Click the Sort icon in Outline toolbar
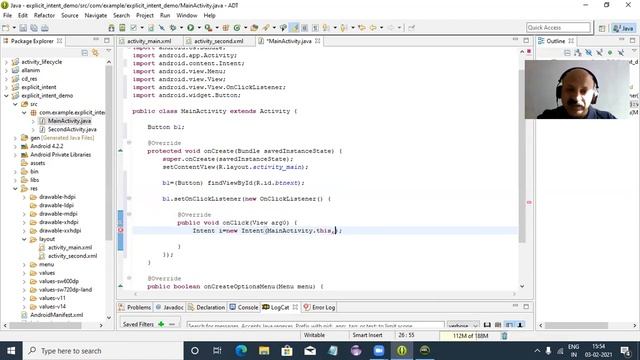This screenshot has width=640, height=360. 578,53
